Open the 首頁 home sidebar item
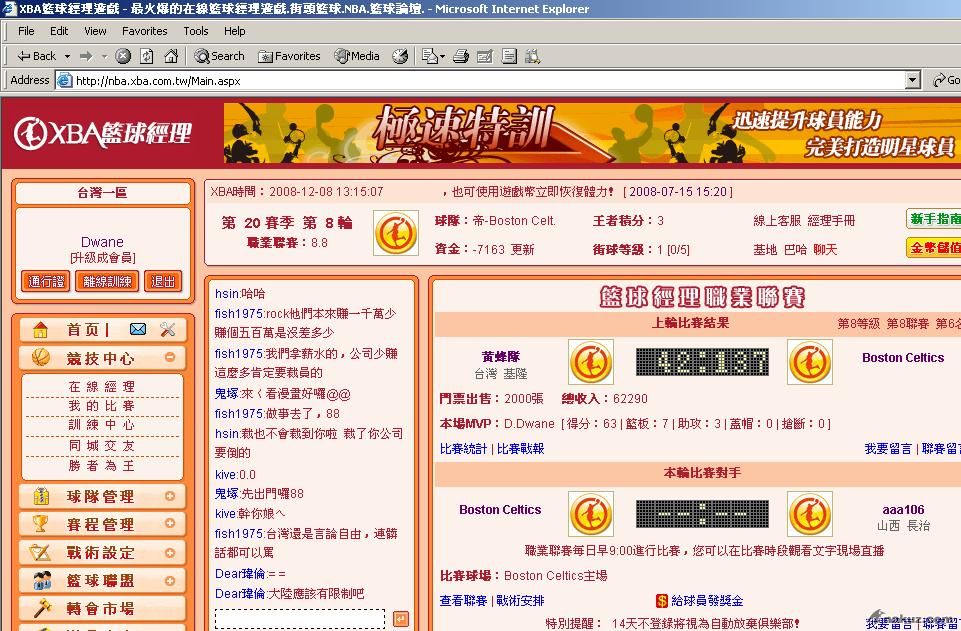 click(x=83, y=330)
